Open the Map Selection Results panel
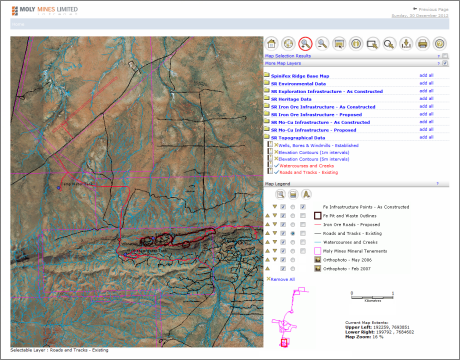Image resolution: width=460 pixels, height=360 pixels. click(288, 56)
